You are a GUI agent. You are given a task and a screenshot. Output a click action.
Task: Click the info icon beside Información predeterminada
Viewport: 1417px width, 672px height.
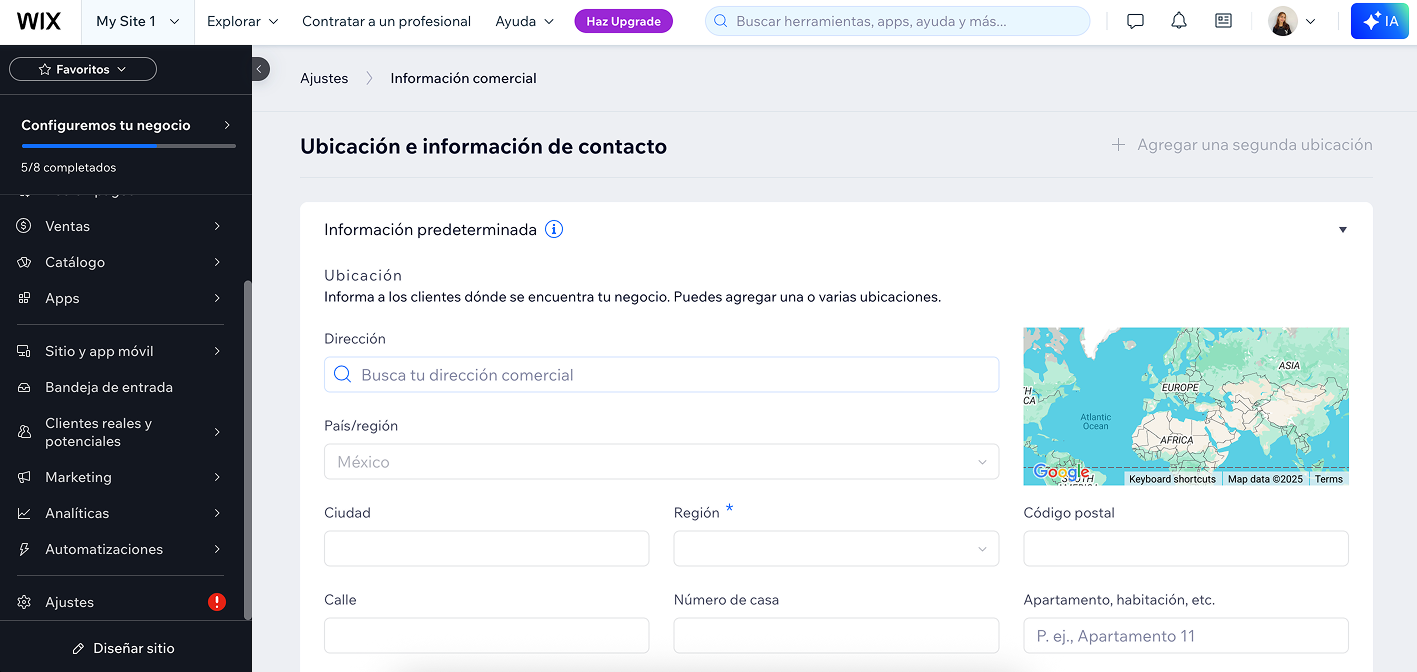[554, 229]
